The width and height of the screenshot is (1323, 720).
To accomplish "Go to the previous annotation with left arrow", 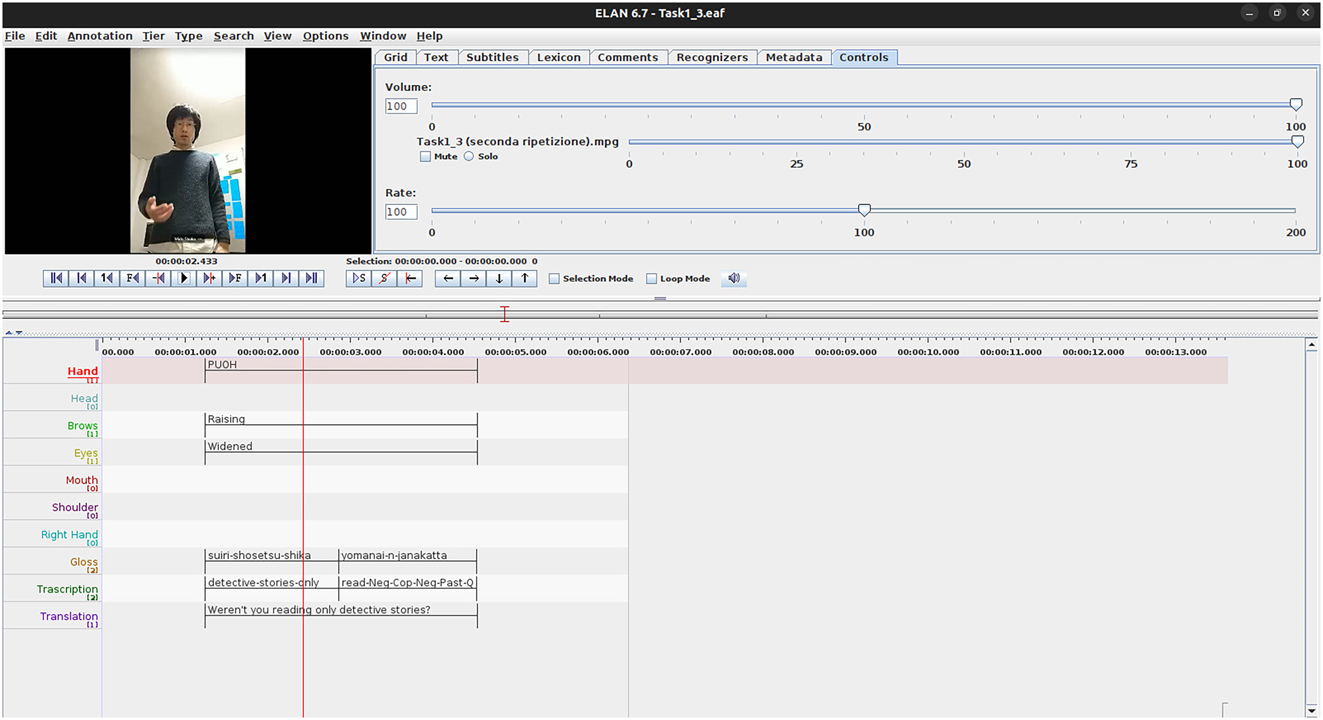I will pos(448,279).
